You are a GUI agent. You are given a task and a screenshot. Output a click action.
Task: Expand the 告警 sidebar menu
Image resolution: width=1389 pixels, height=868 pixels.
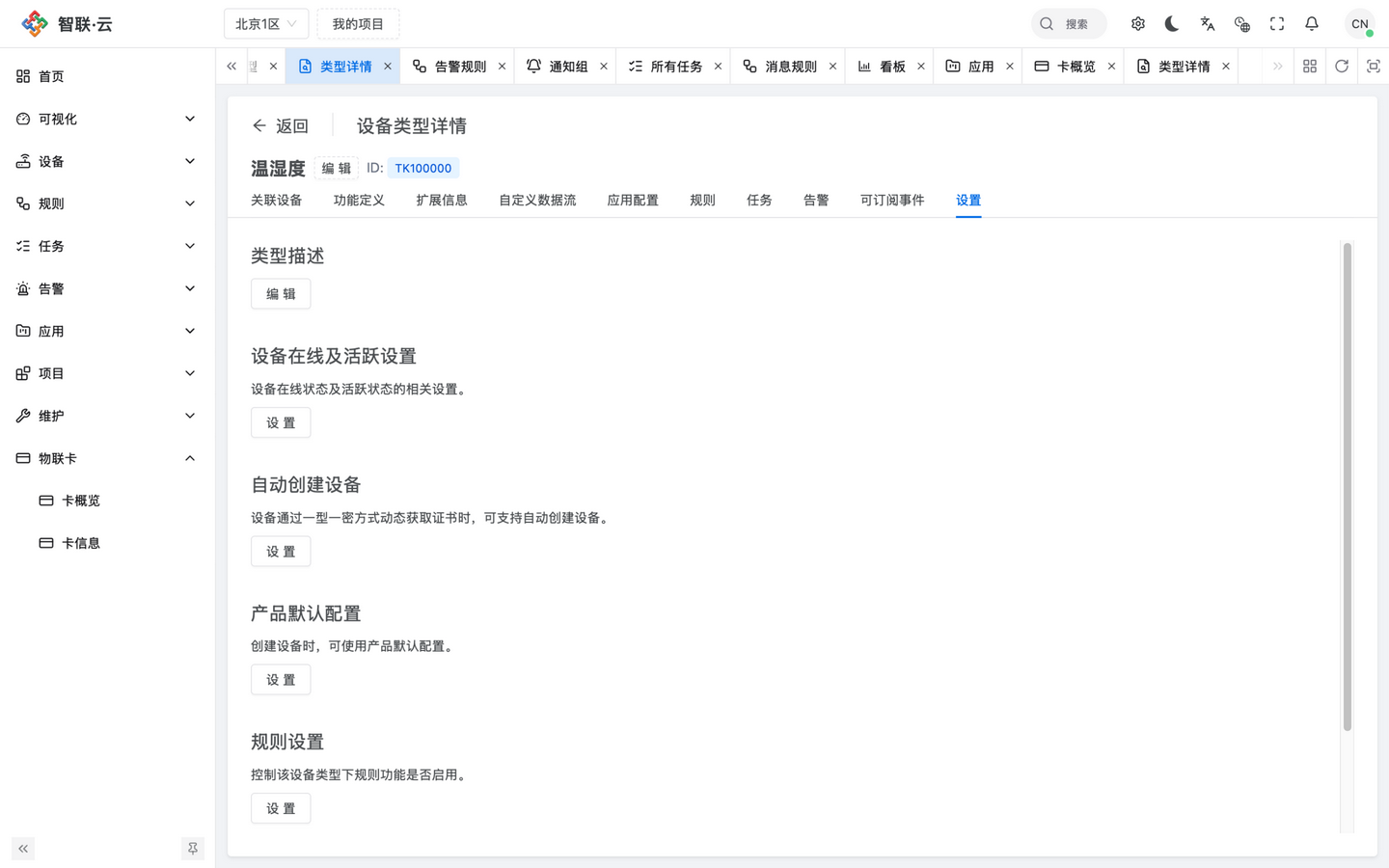coord(107,288)
